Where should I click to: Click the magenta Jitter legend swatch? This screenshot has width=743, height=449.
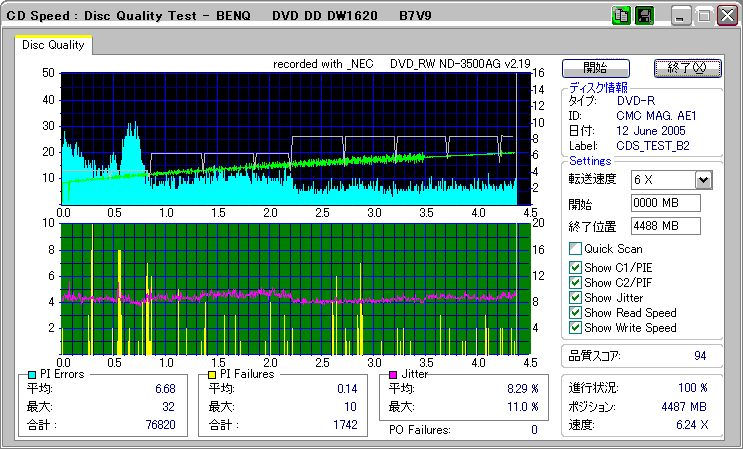[393, 373]
